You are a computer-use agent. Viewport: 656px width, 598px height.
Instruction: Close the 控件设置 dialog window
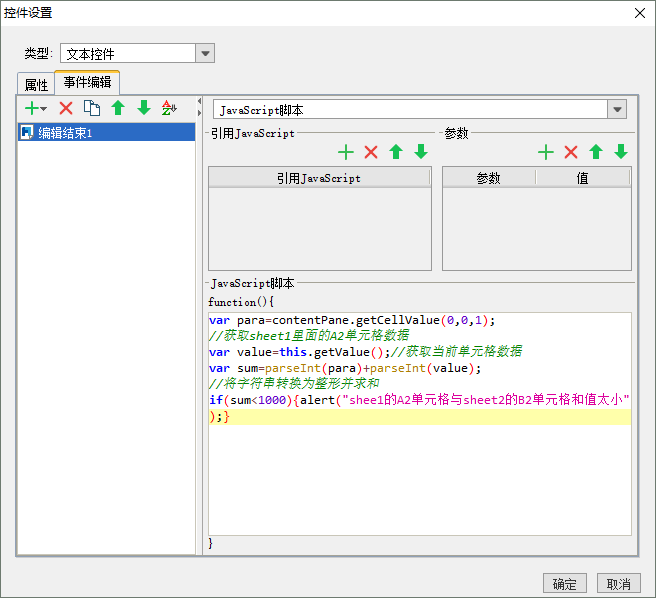click(640, 13)
